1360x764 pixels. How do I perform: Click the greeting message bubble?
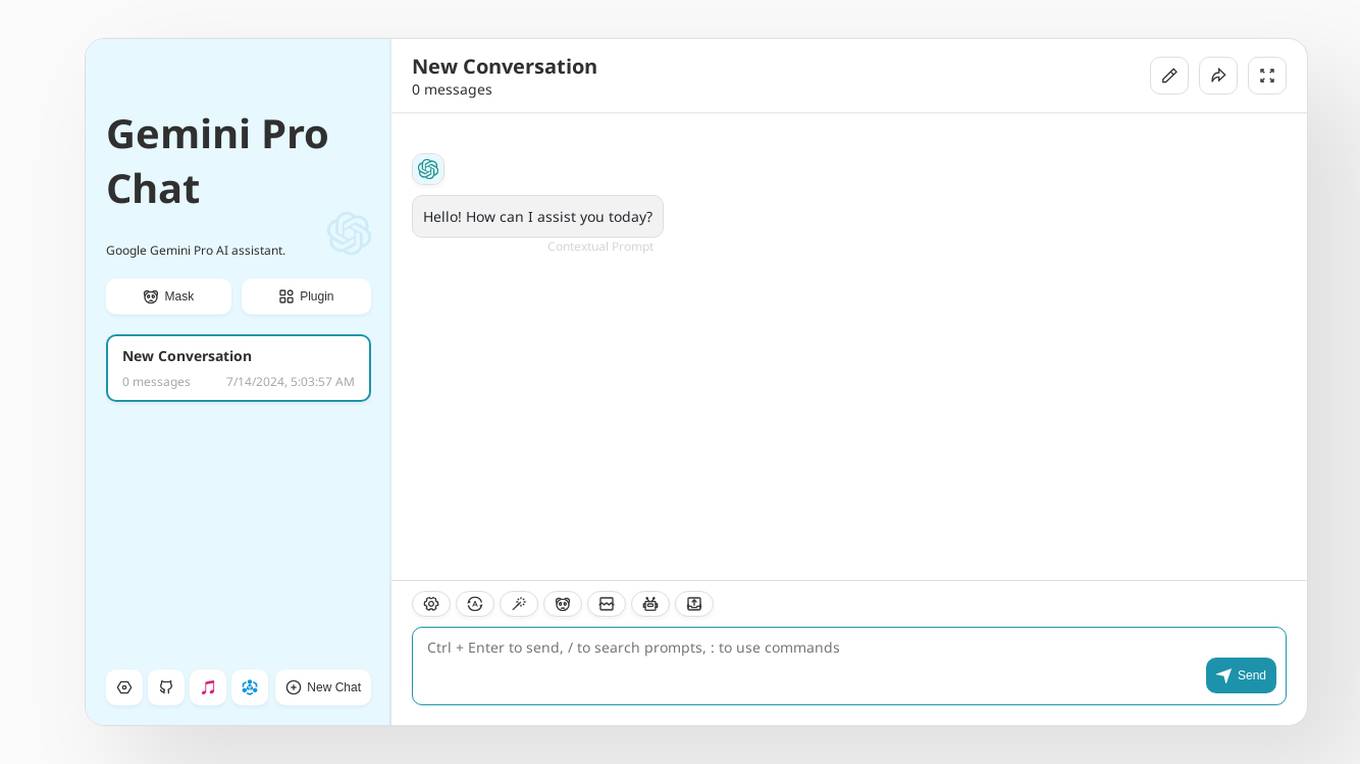538,217
